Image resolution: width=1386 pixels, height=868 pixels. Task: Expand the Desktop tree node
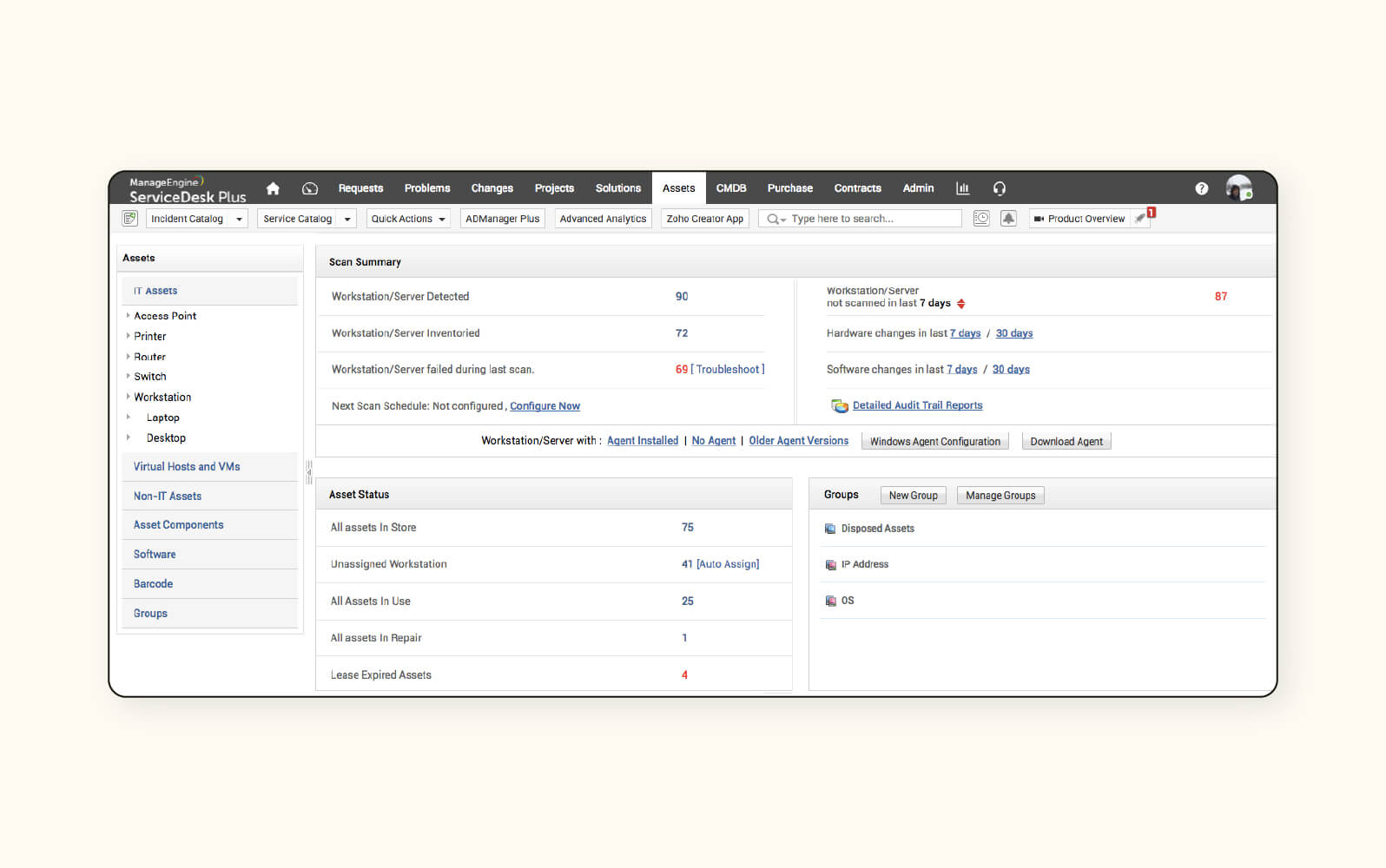point(128,438)
